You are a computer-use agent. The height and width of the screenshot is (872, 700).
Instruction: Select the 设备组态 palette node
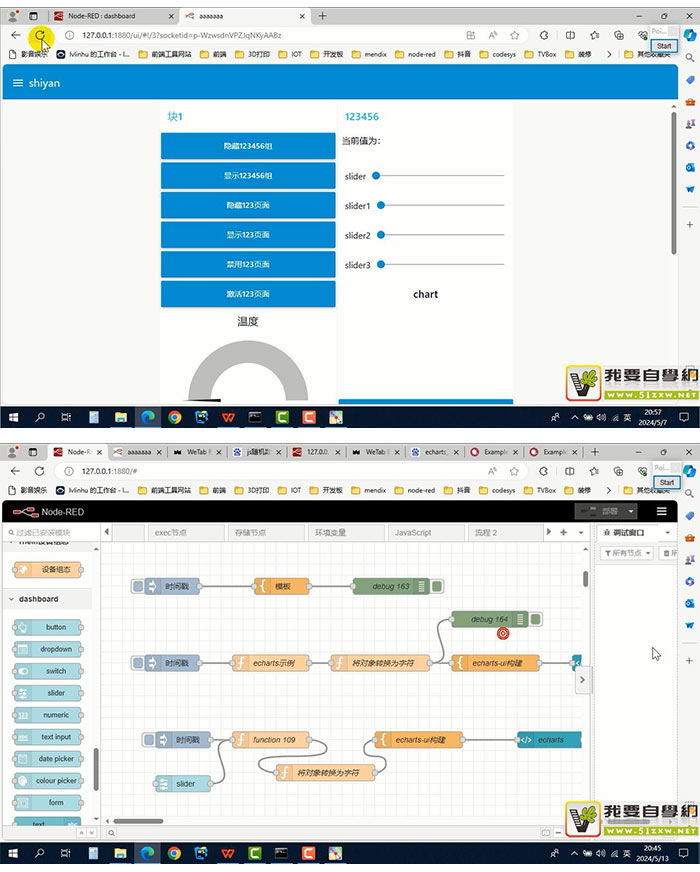(48, 569)
